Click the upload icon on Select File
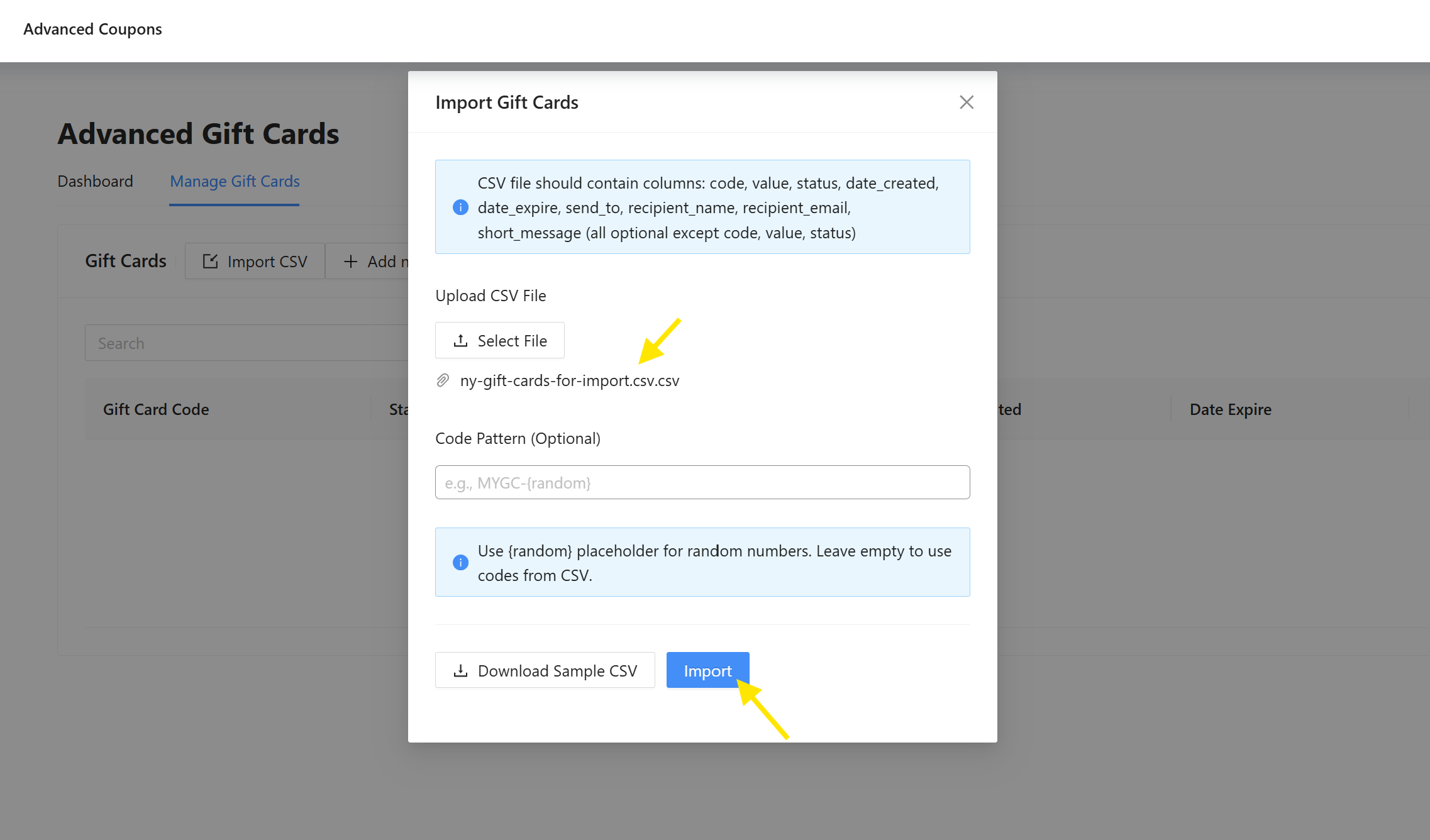The image size is (1430, 840). tap(460, 341)
